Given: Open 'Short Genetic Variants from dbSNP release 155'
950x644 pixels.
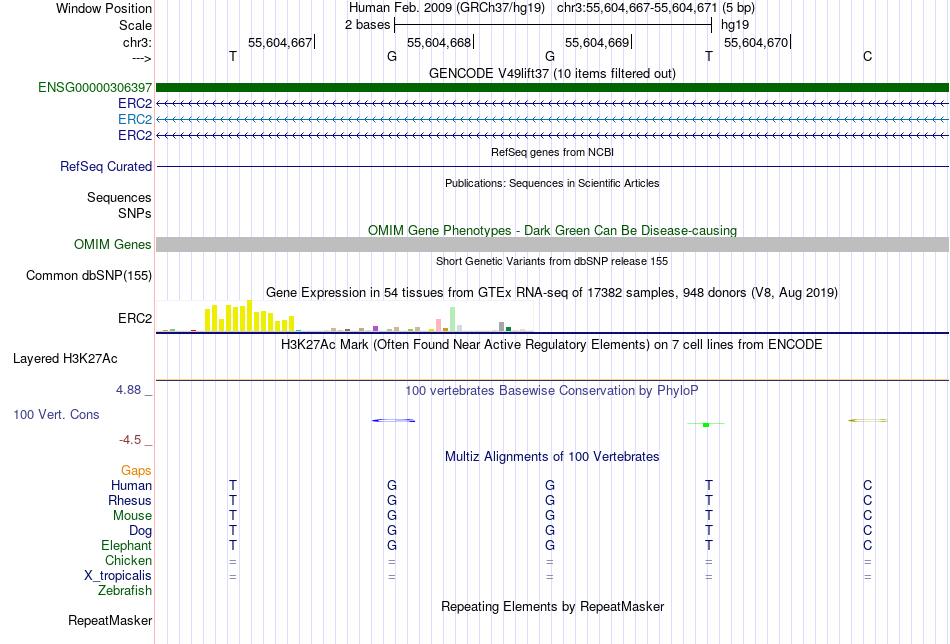Looking at the screenshot, I should [552, 261].
